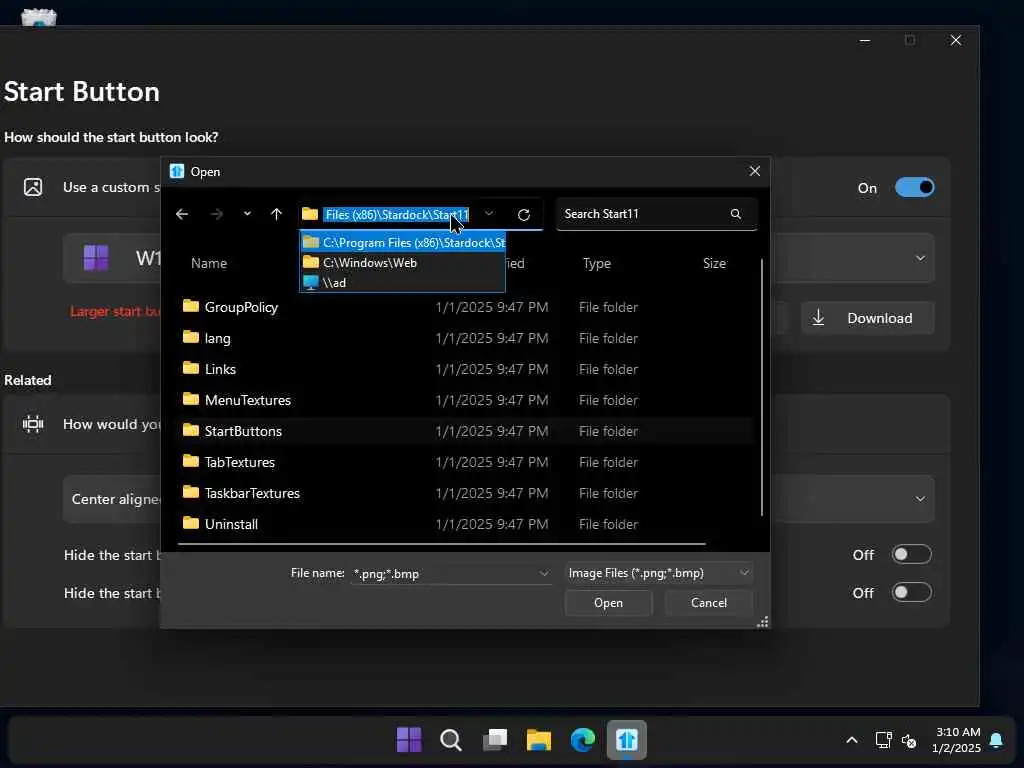This screenshot has height=768, width=1024.
Task: Close the Open dialog
Action: tap(755, 171)
